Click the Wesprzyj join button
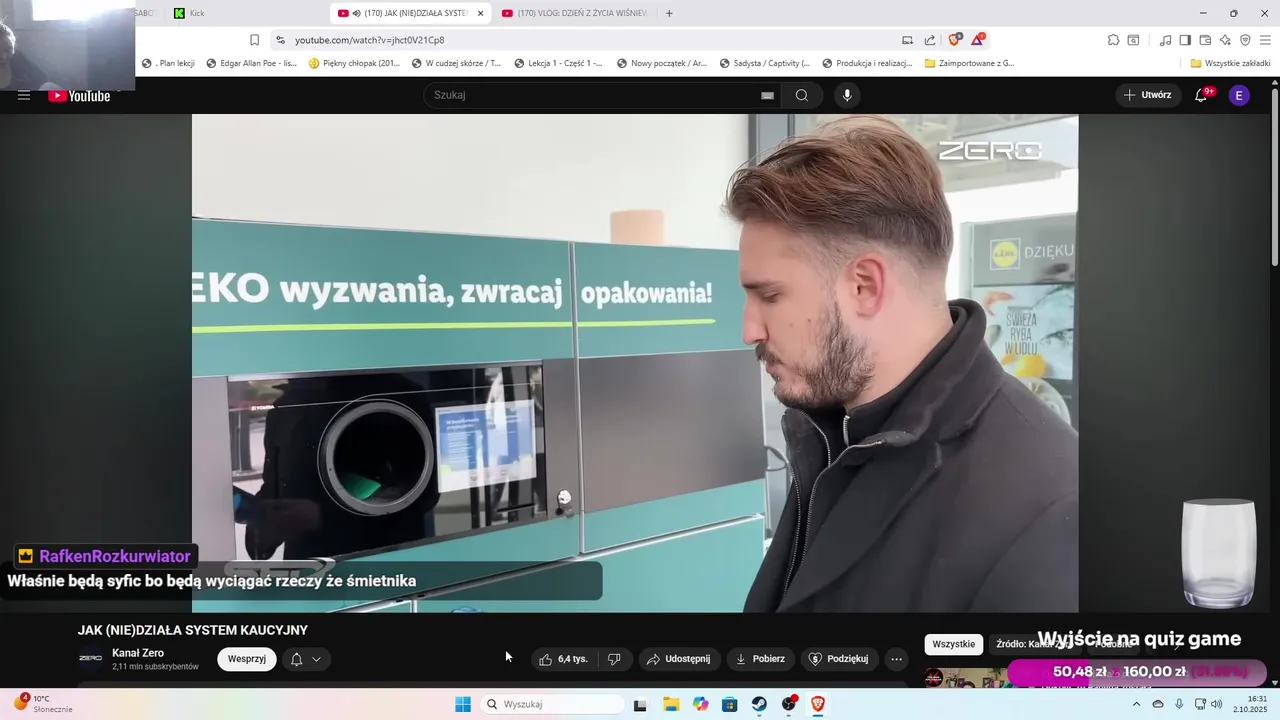 pyautogui.click(x=247, y=659)
